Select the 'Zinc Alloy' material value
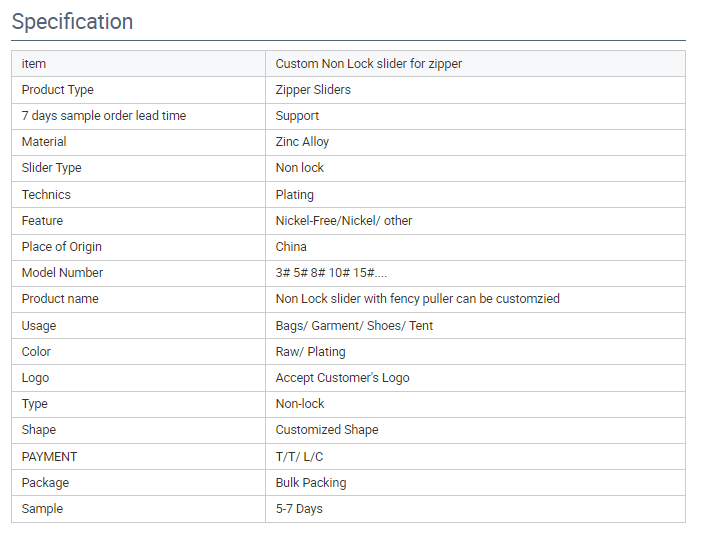The image size is (705, 541). (302, 142)
